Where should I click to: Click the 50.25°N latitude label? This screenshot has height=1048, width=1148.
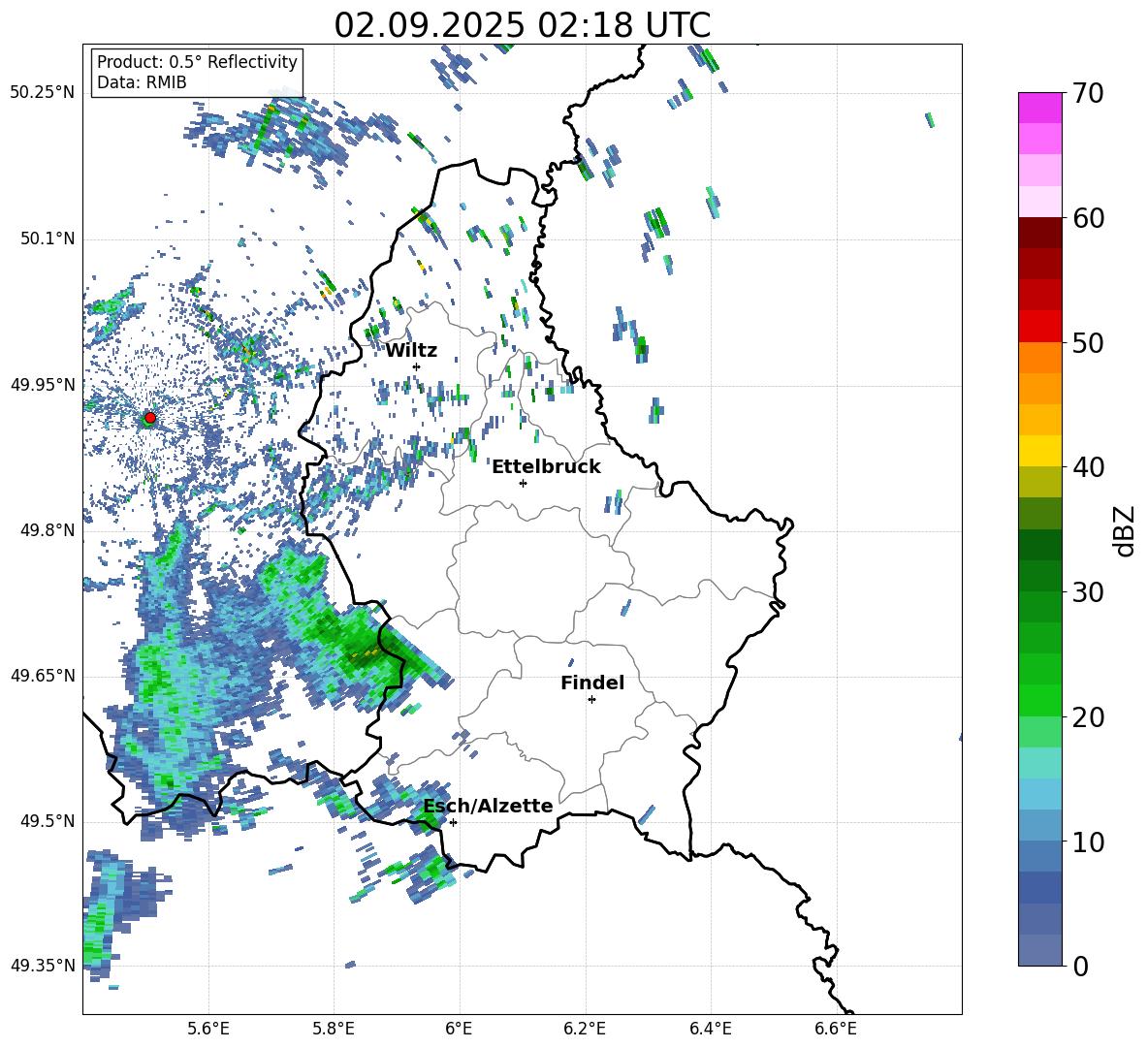coord(43,93)
